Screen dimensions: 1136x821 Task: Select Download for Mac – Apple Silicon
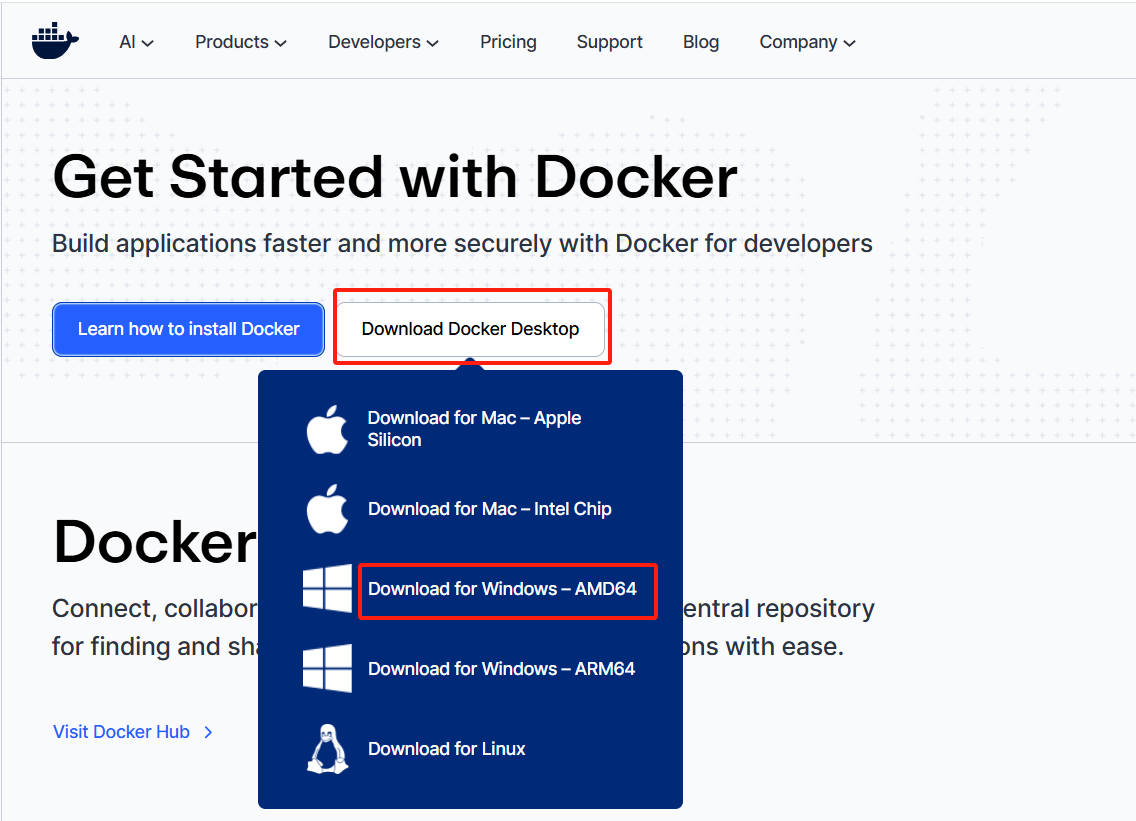tap(474, 429)
